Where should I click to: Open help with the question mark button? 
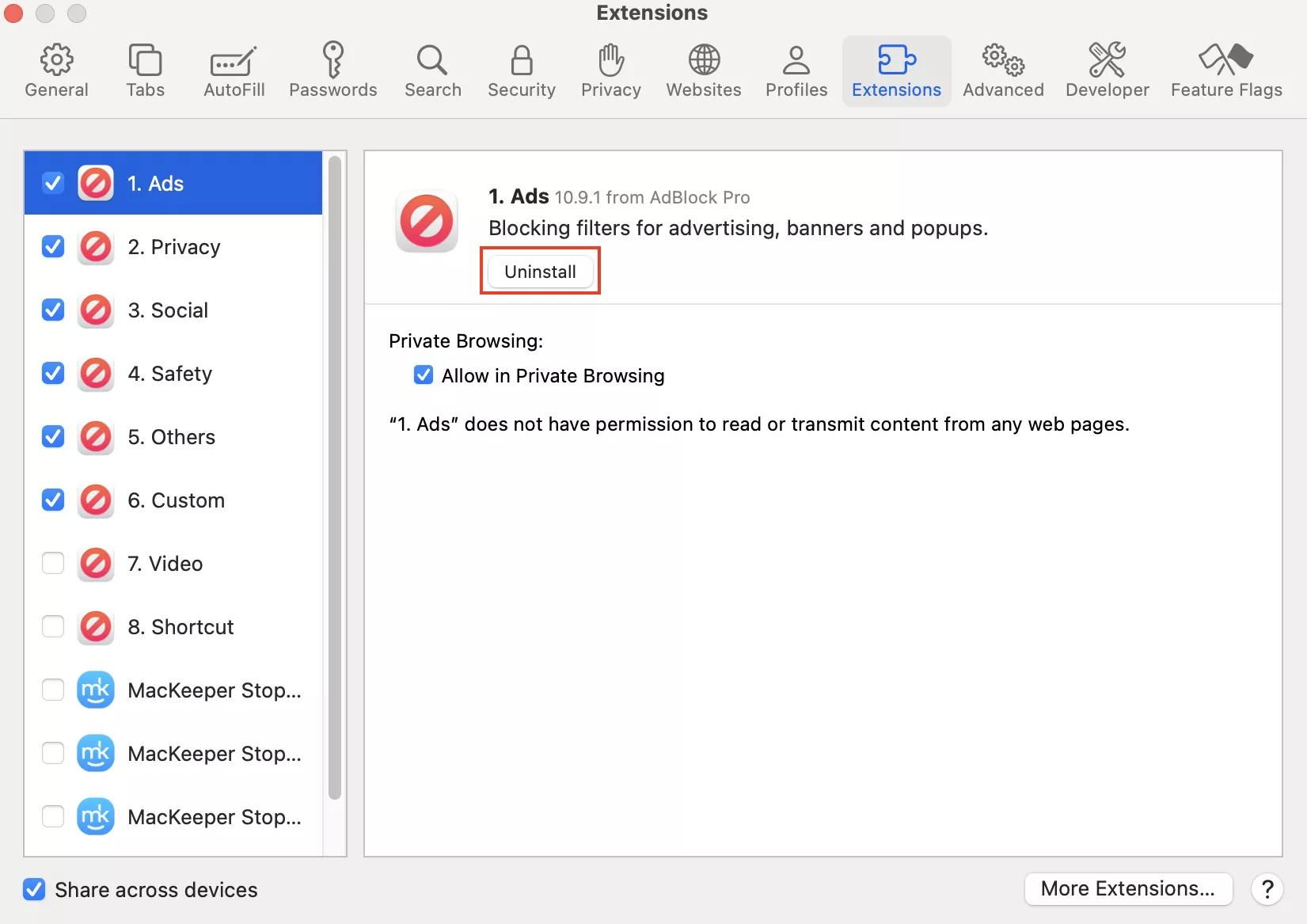click(1267, 889)
